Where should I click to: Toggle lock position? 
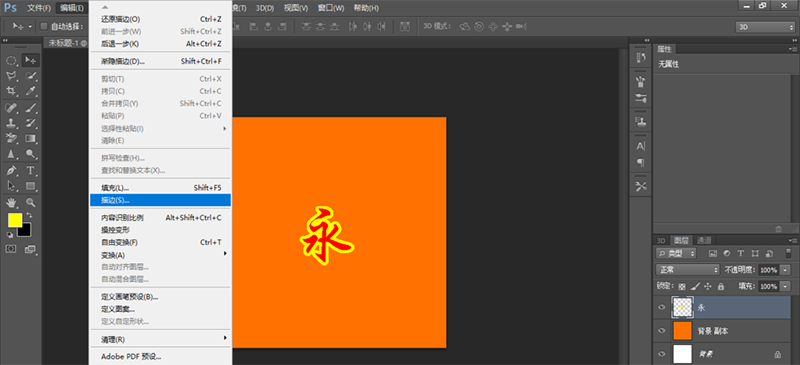[x=708, y=286]
